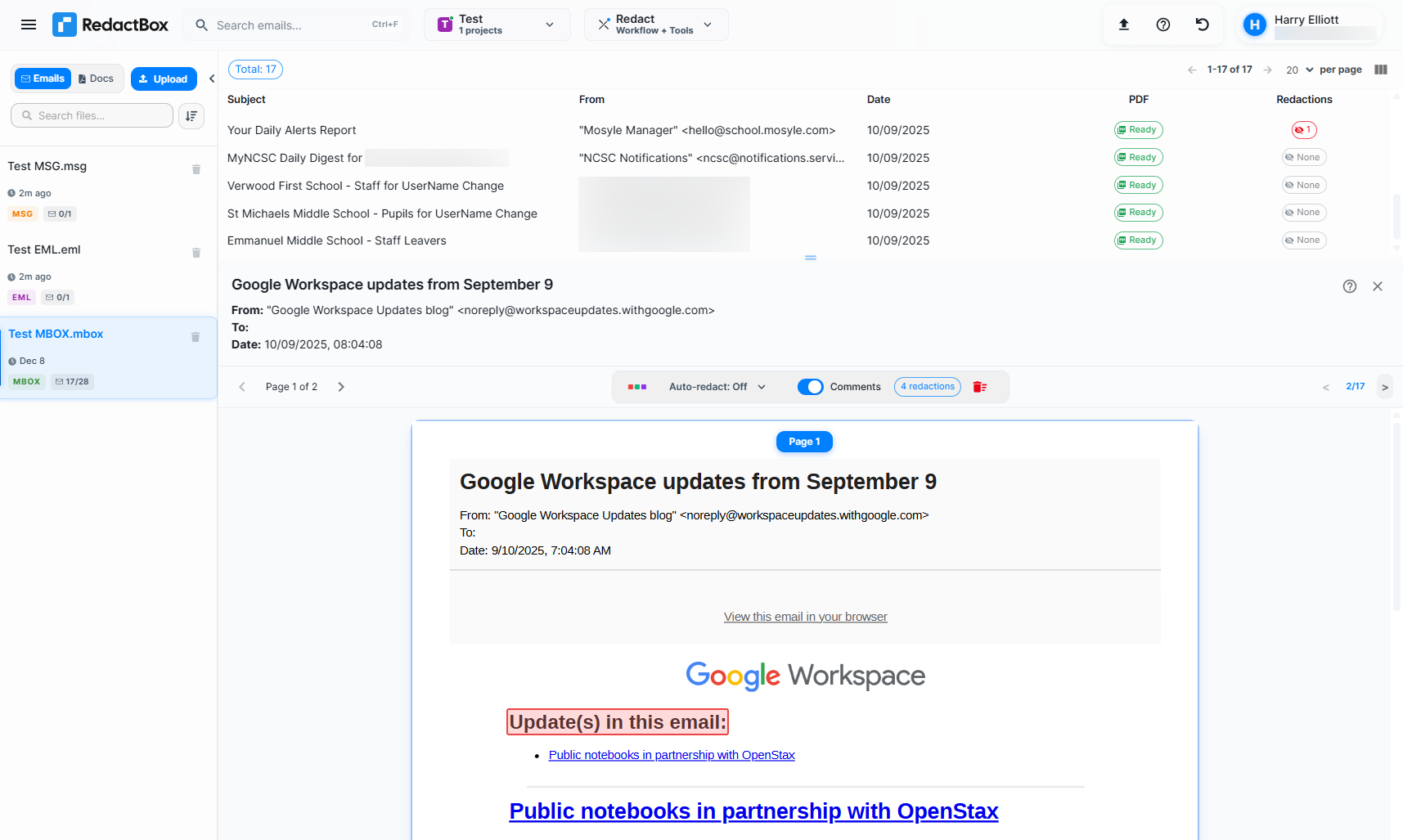Click the Page 1 label badge
The width and height of the screenshot is (1403, 840).
(804, 442)
